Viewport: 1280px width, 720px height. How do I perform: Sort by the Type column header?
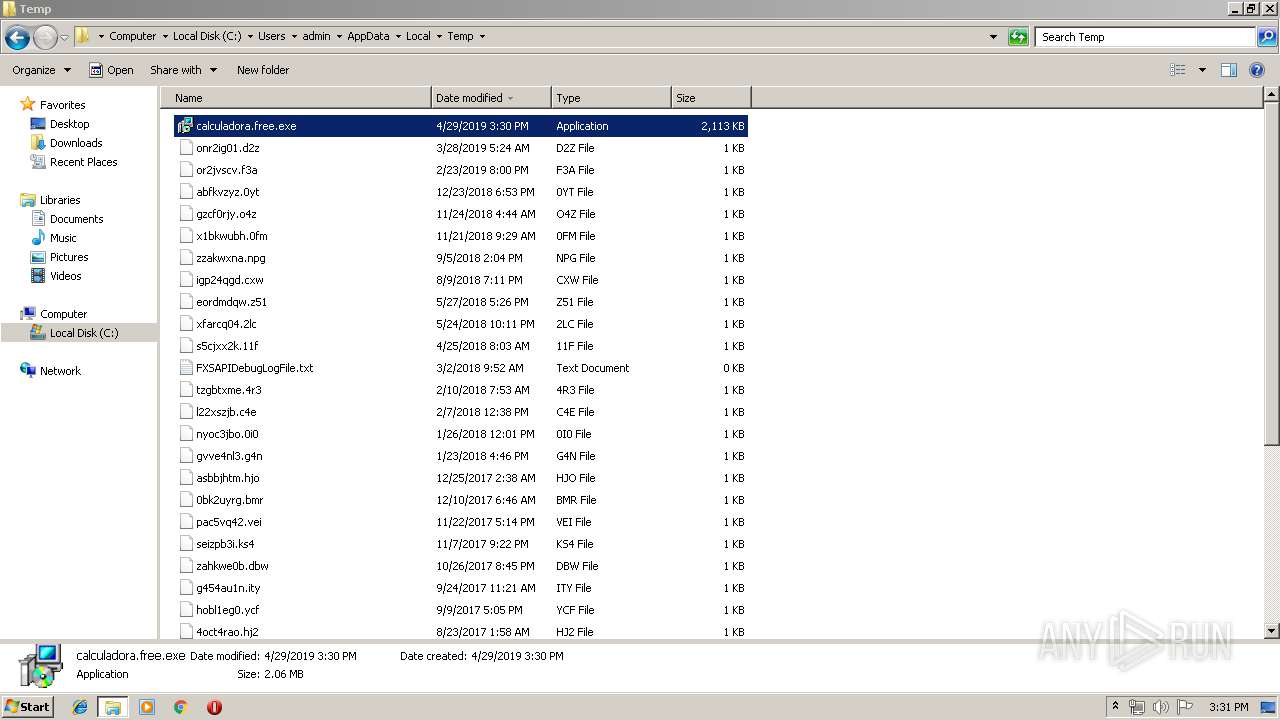[611, 98]
